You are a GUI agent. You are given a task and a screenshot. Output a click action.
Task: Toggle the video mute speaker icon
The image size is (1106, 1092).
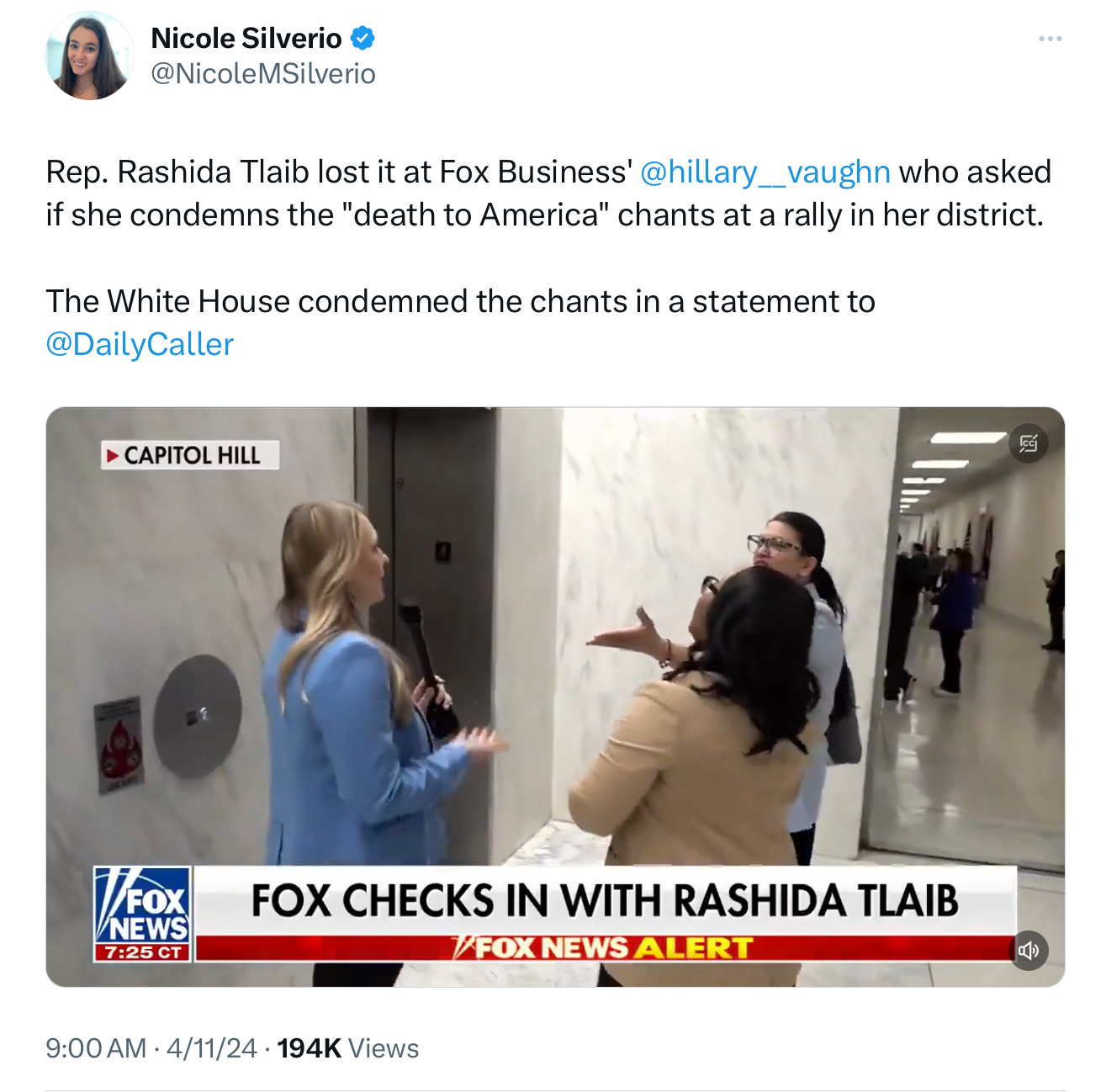click(x=1029, y=951)
